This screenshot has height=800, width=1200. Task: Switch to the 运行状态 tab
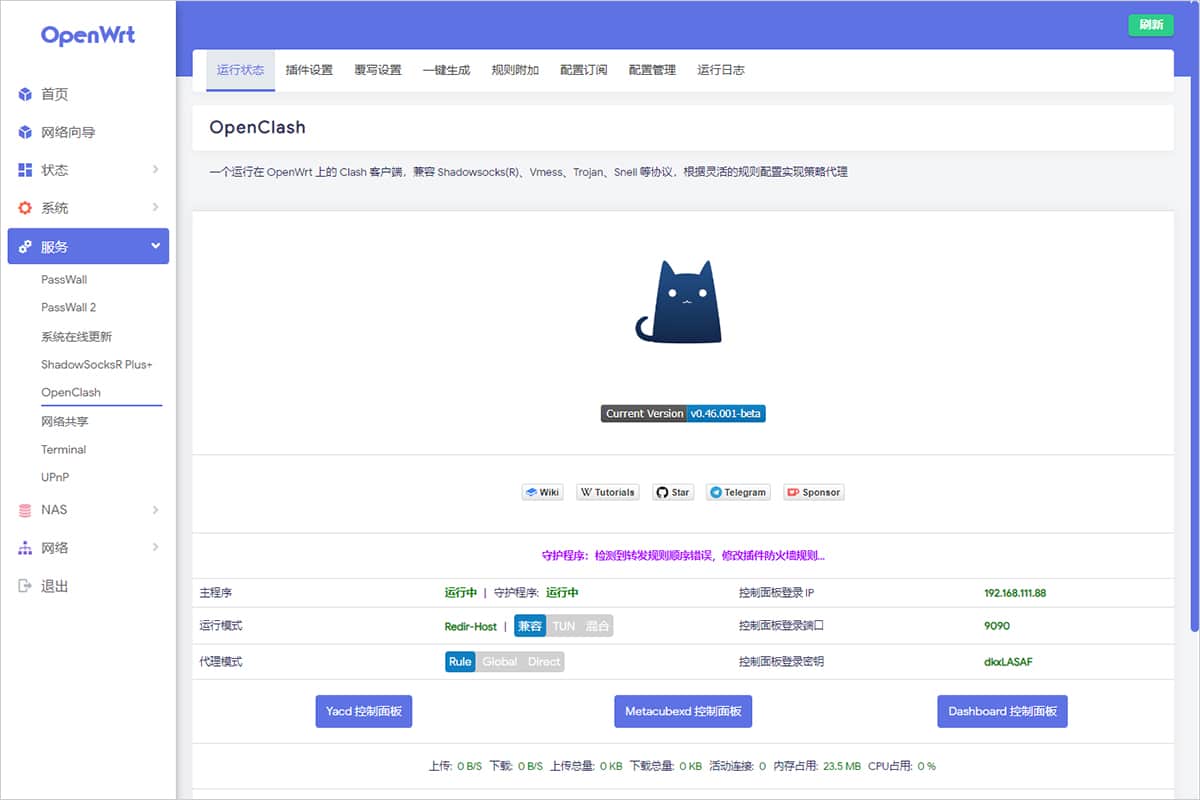(x=241, y=70)
